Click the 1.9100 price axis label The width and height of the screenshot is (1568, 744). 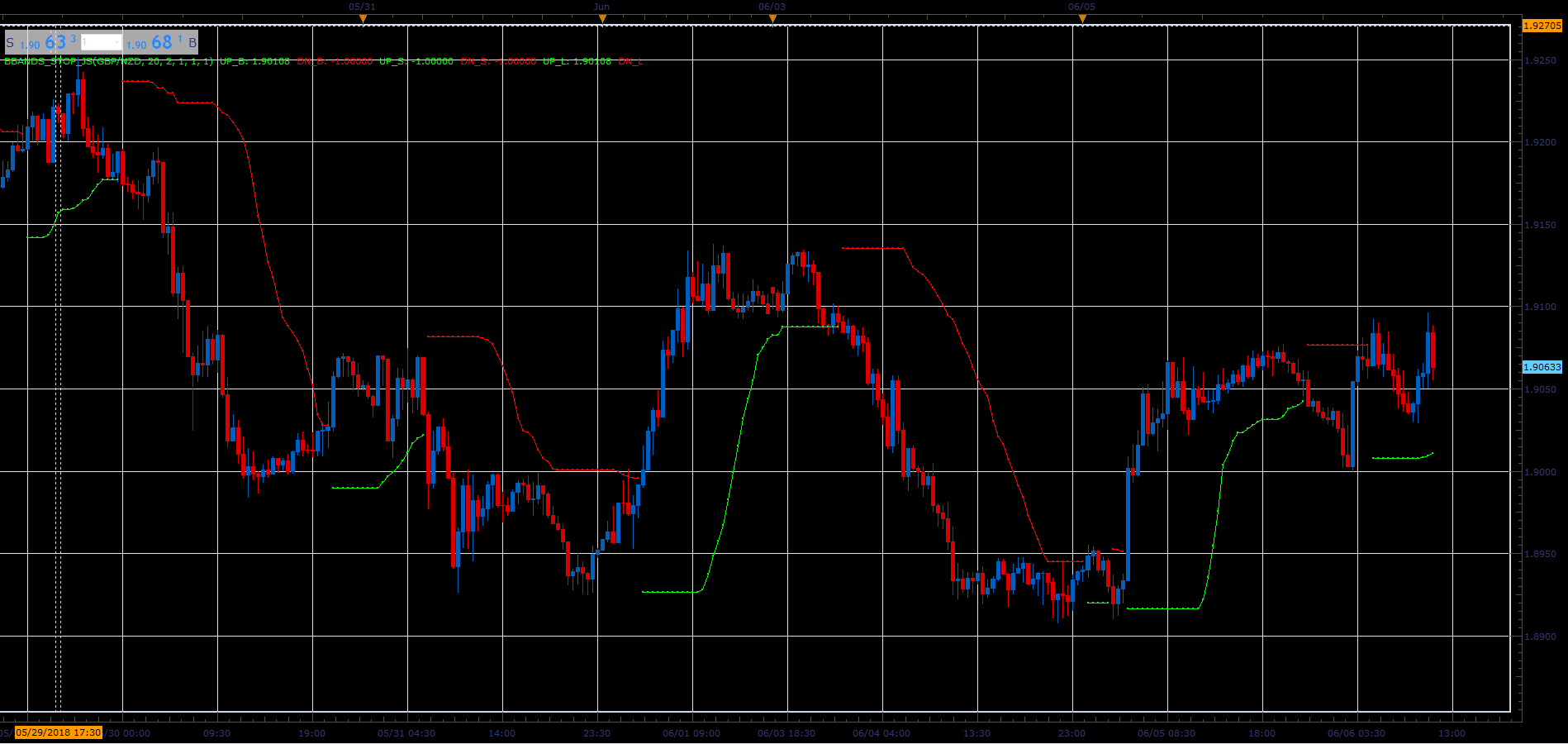[x=1540, y=307]
